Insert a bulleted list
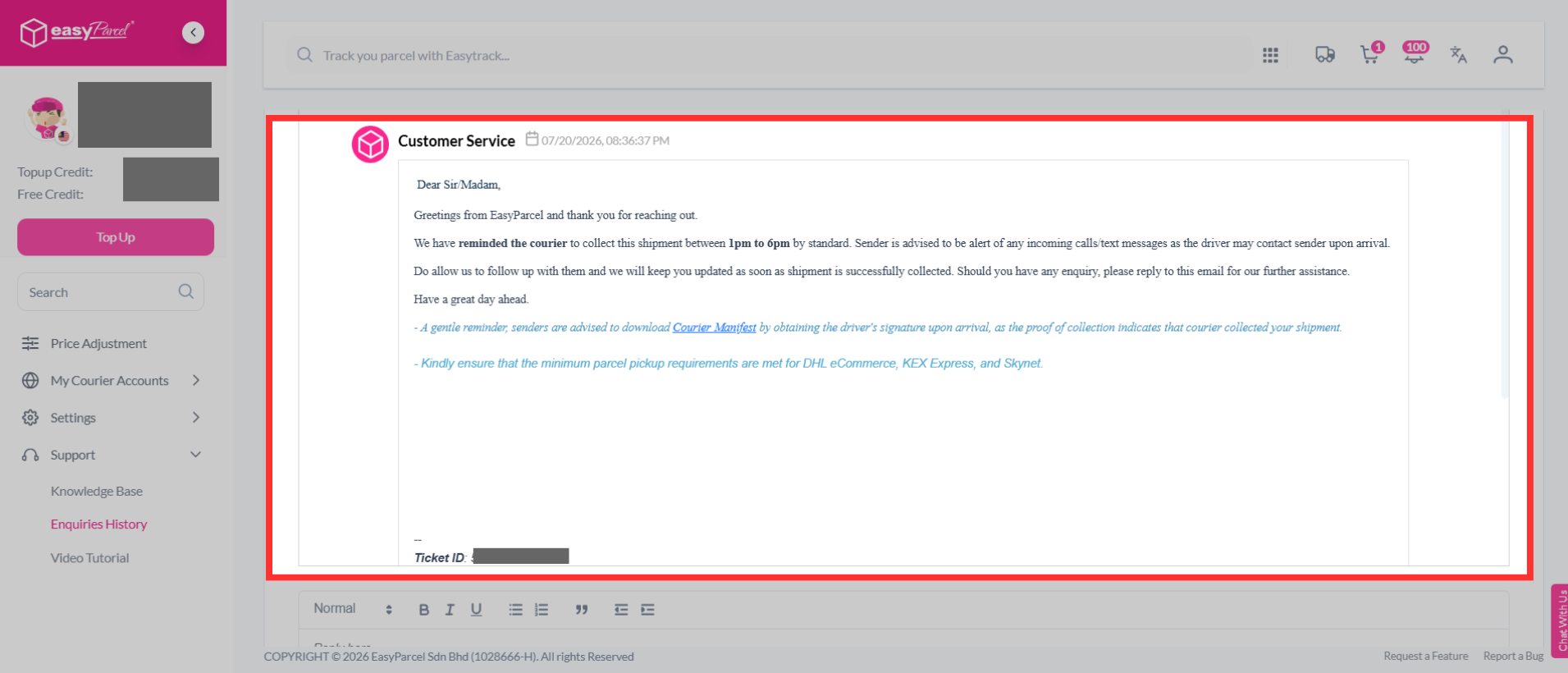 [x=515, y=610]
